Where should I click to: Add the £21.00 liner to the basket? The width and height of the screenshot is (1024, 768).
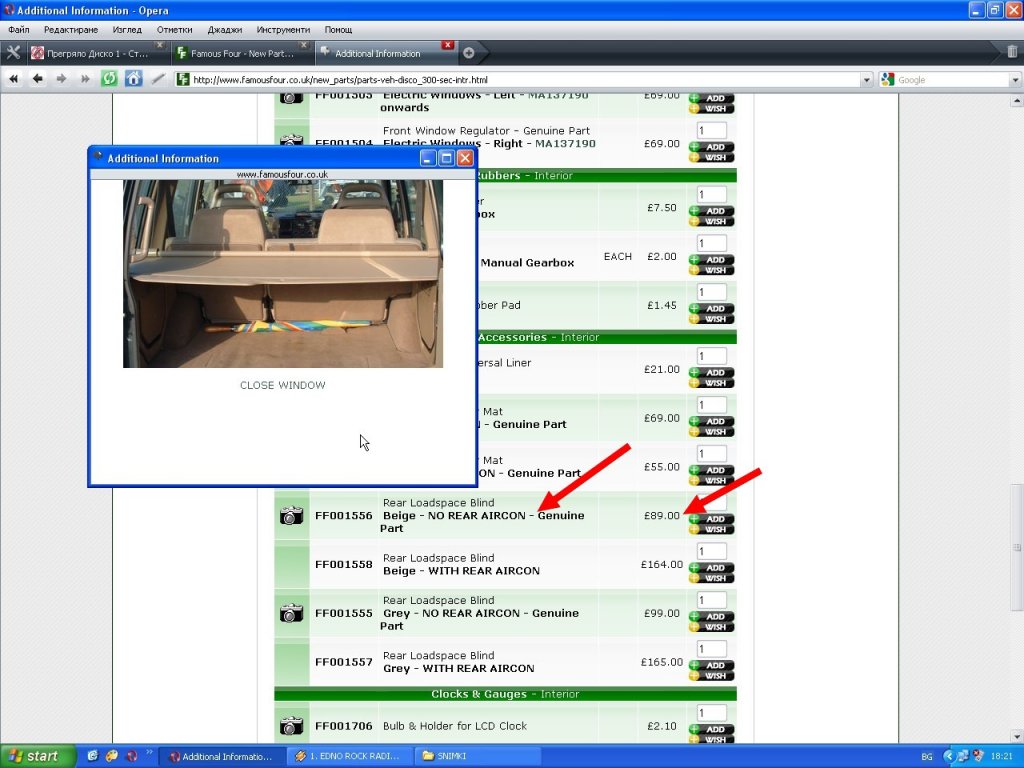point(711,372)
